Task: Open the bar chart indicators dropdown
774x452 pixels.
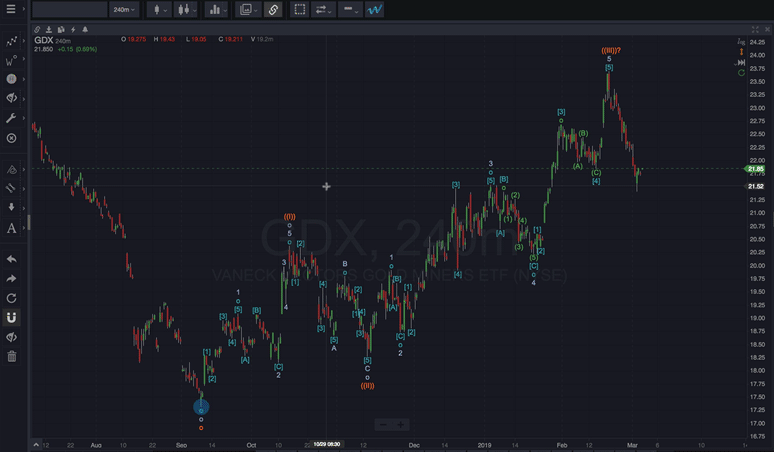Action: (x=217, y=9)
